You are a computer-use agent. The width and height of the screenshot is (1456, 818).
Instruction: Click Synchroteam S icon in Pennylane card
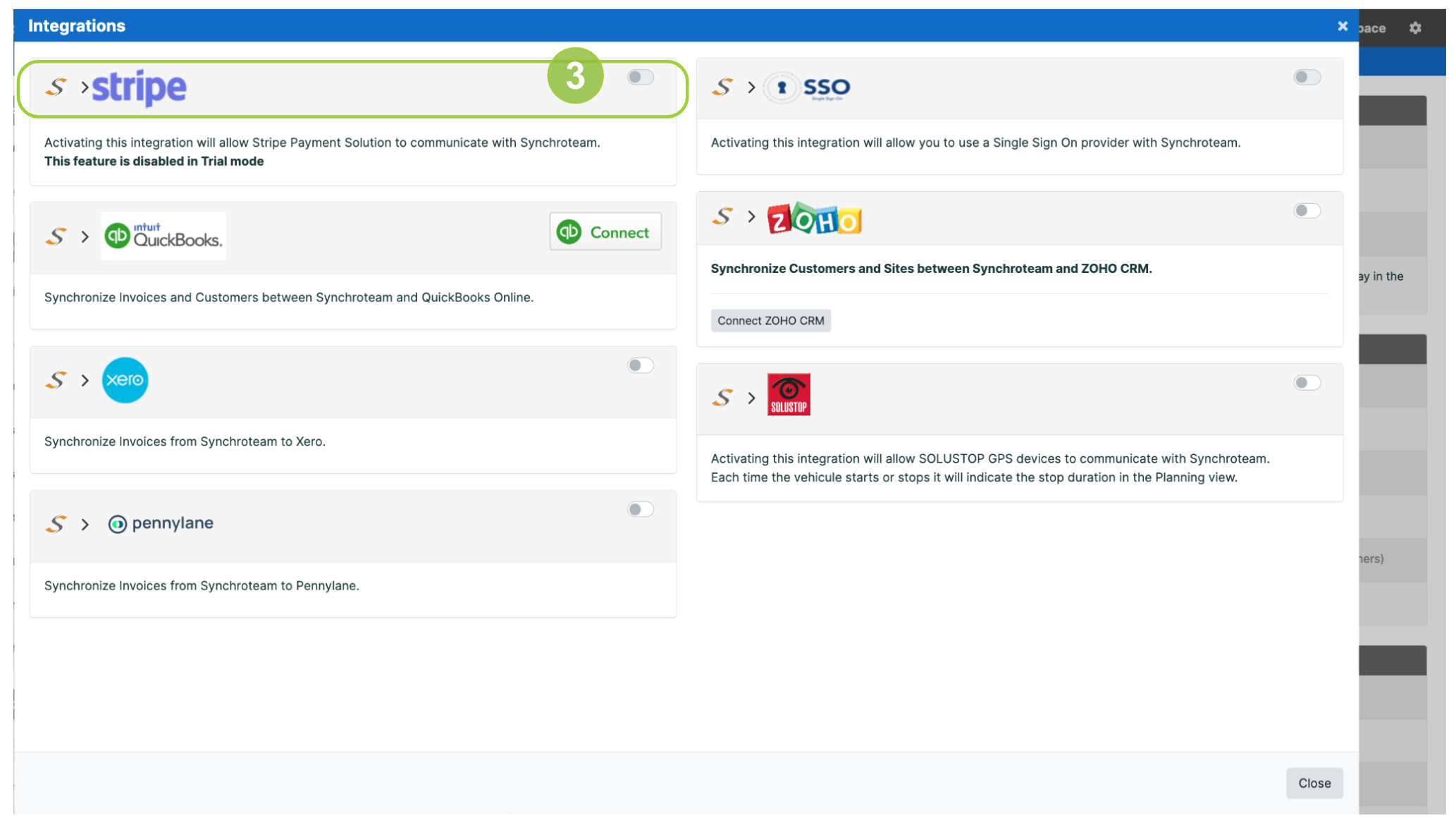pyautogui.click(x=56, y=524)
